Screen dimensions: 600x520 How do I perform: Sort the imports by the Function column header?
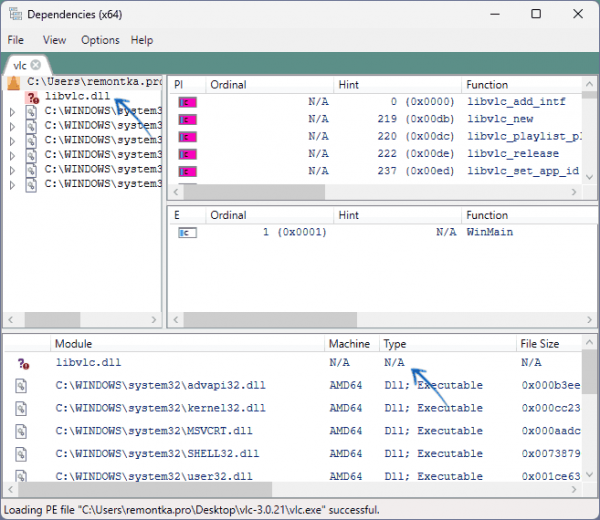[x=522, y=85]
